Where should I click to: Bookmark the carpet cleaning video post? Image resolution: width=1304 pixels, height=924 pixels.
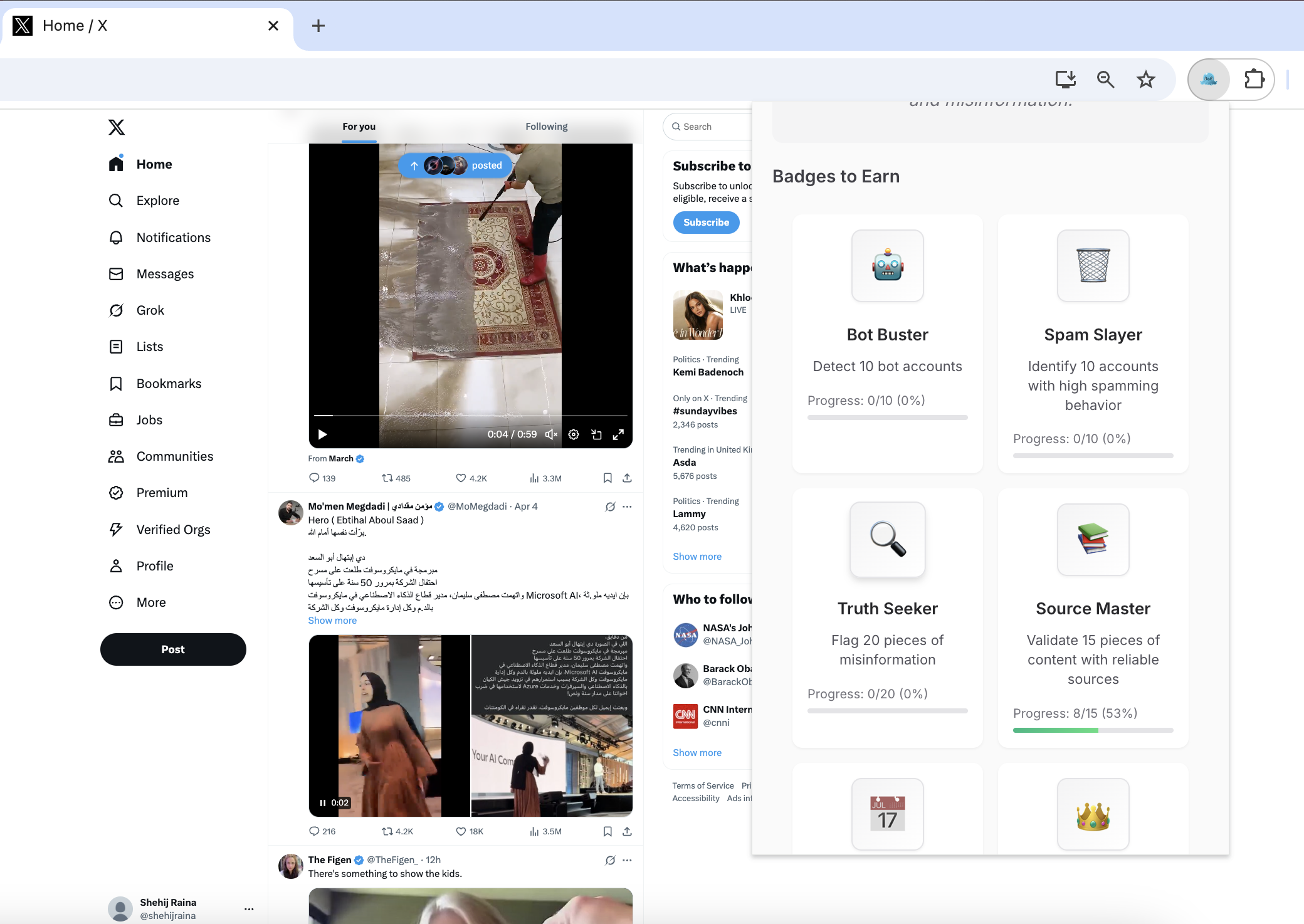607,478
